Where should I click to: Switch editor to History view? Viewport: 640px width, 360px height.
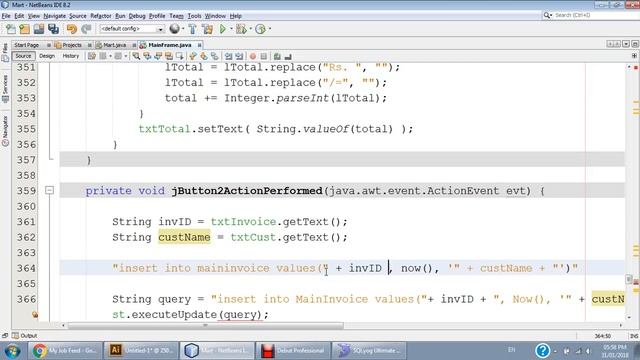(x=71, y=56)
